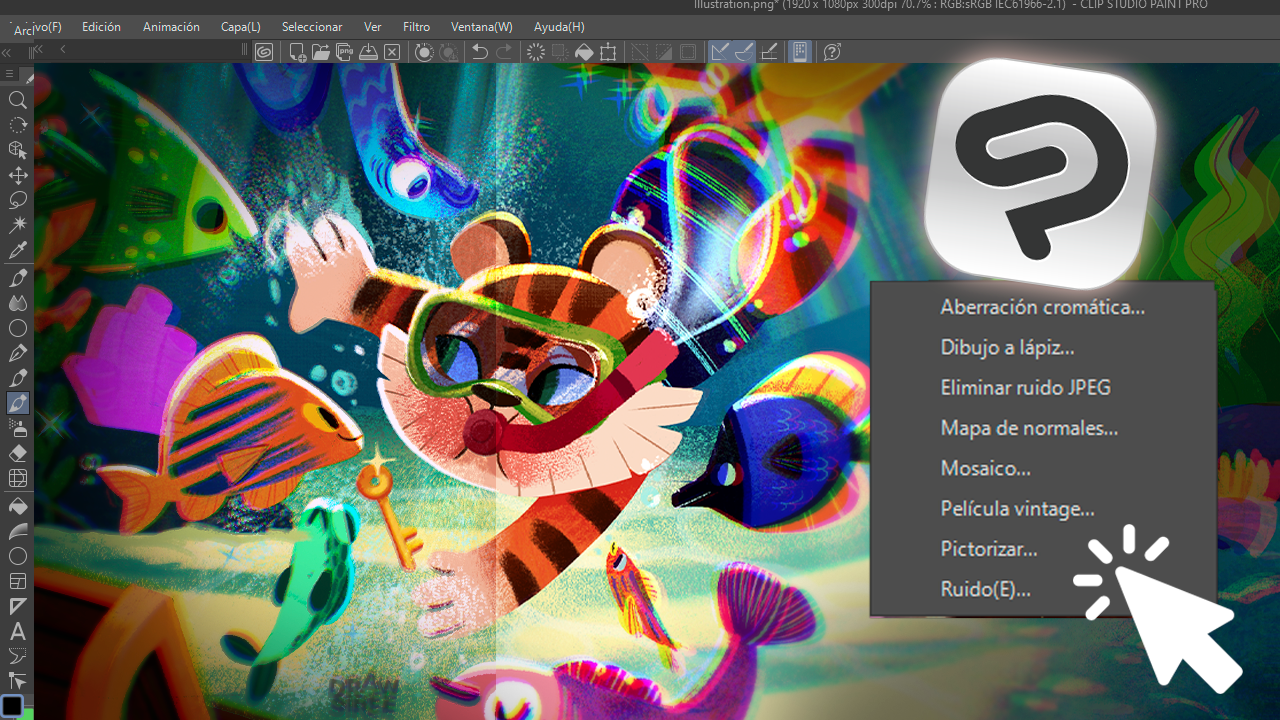Collapse the left tool palette

point(8,52)
